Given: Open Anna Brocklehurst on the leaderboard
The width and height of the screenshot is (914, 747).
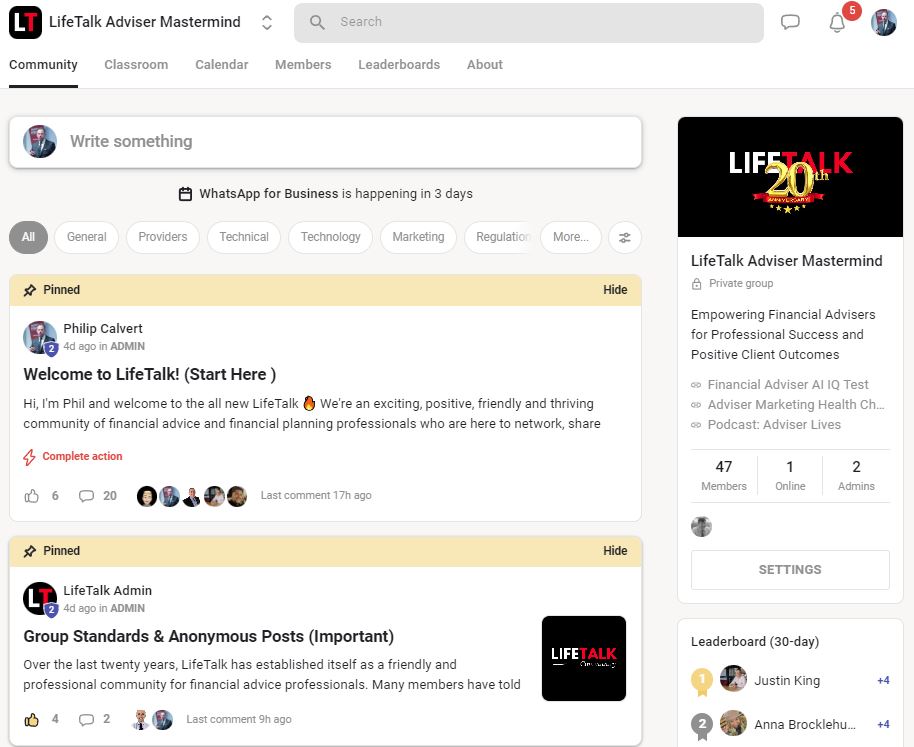Looking at the screenshot, I should 805,724.
